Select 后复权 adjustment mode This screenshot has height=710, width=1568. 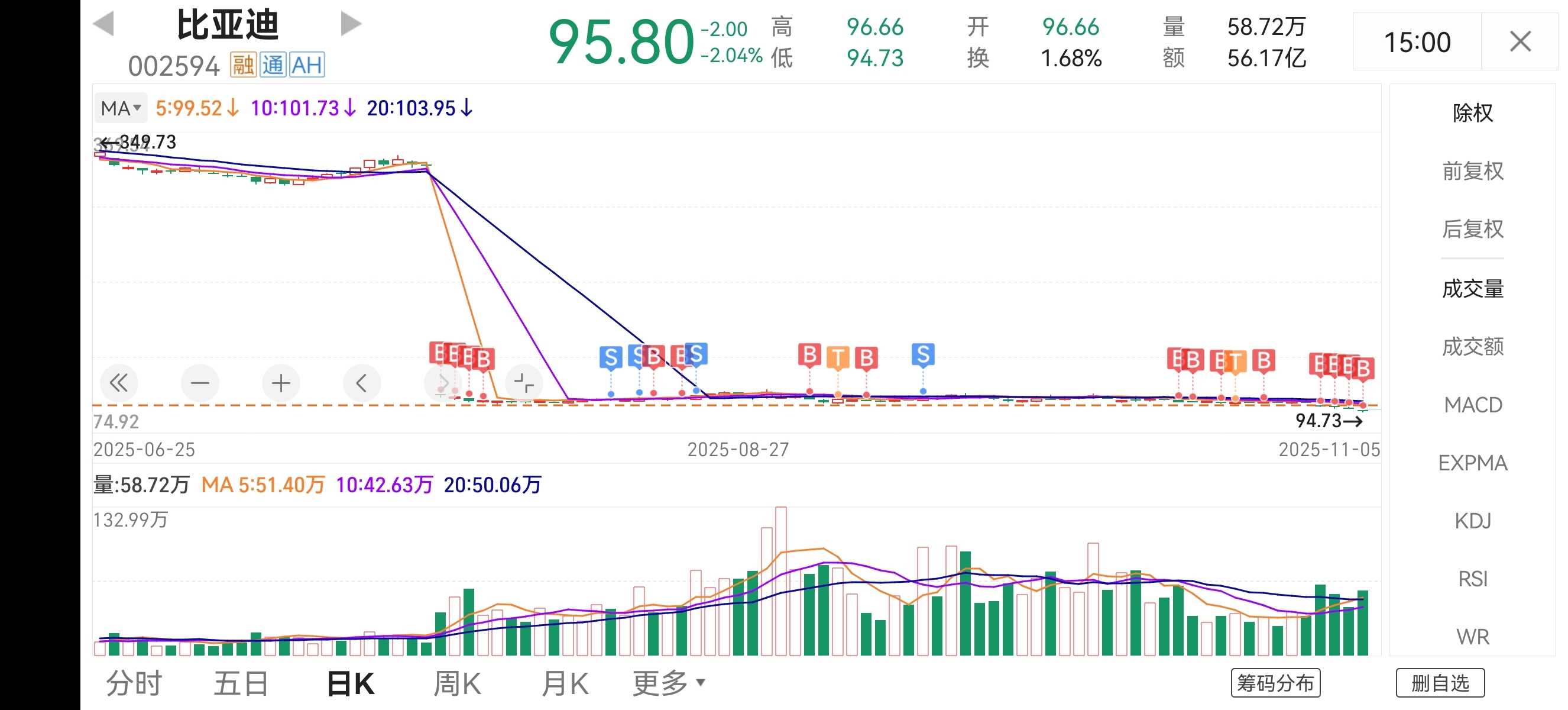pos(1472,230)
